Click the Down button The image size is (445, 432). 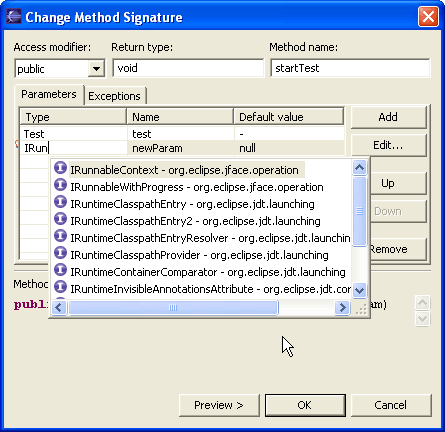pyautogui.click(x=398, y=211)
